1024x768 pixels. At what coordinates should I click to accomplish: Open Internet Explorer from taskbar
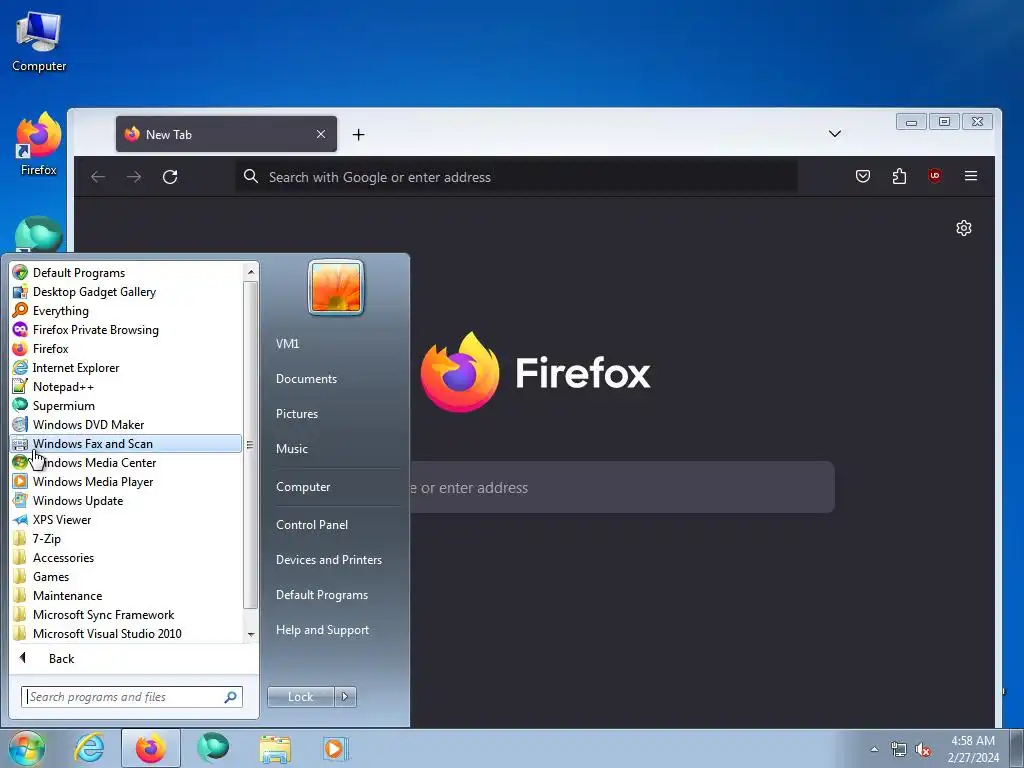tap(89, 748)
